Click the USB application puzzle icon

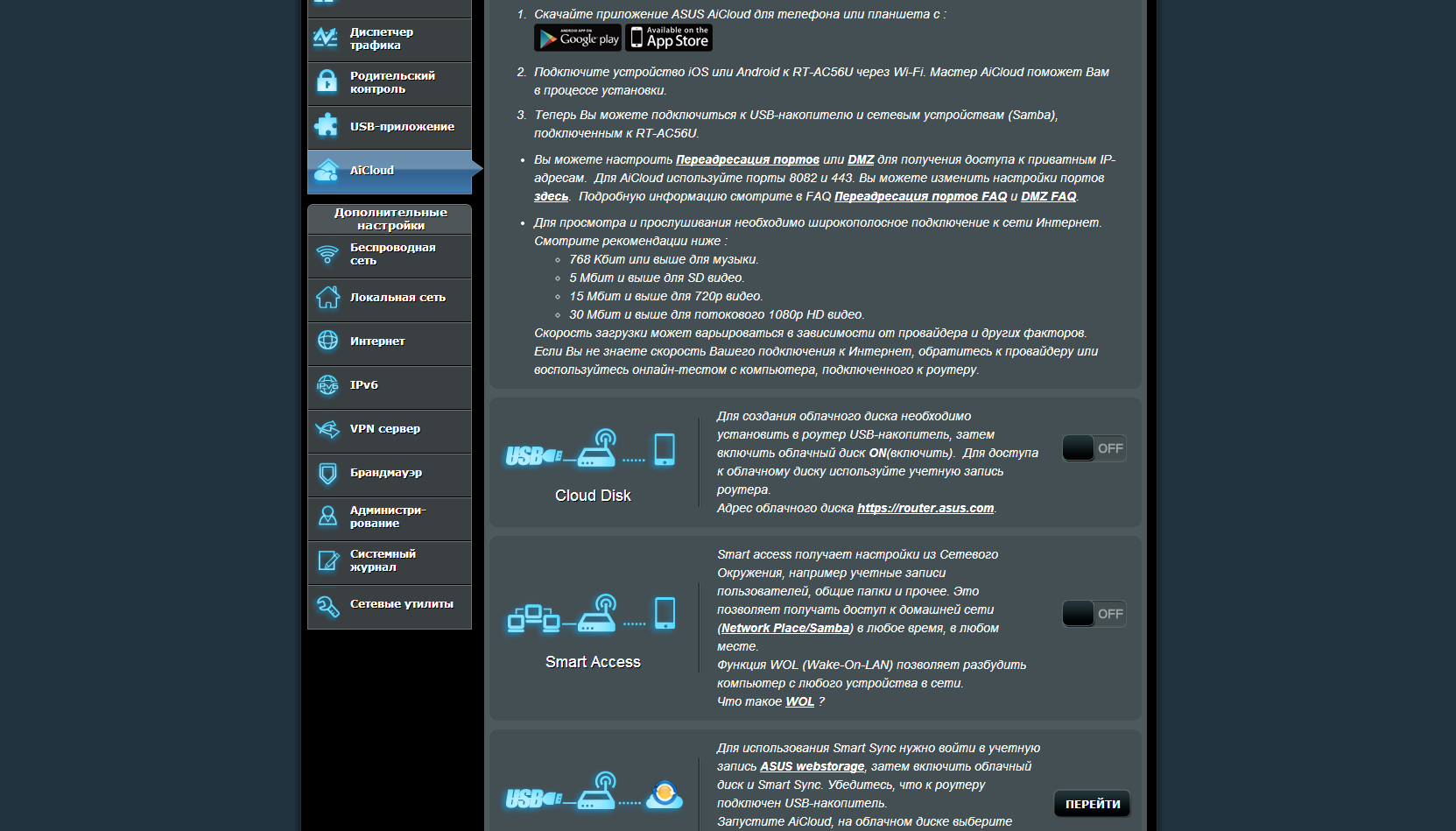[x=327, y=125]
